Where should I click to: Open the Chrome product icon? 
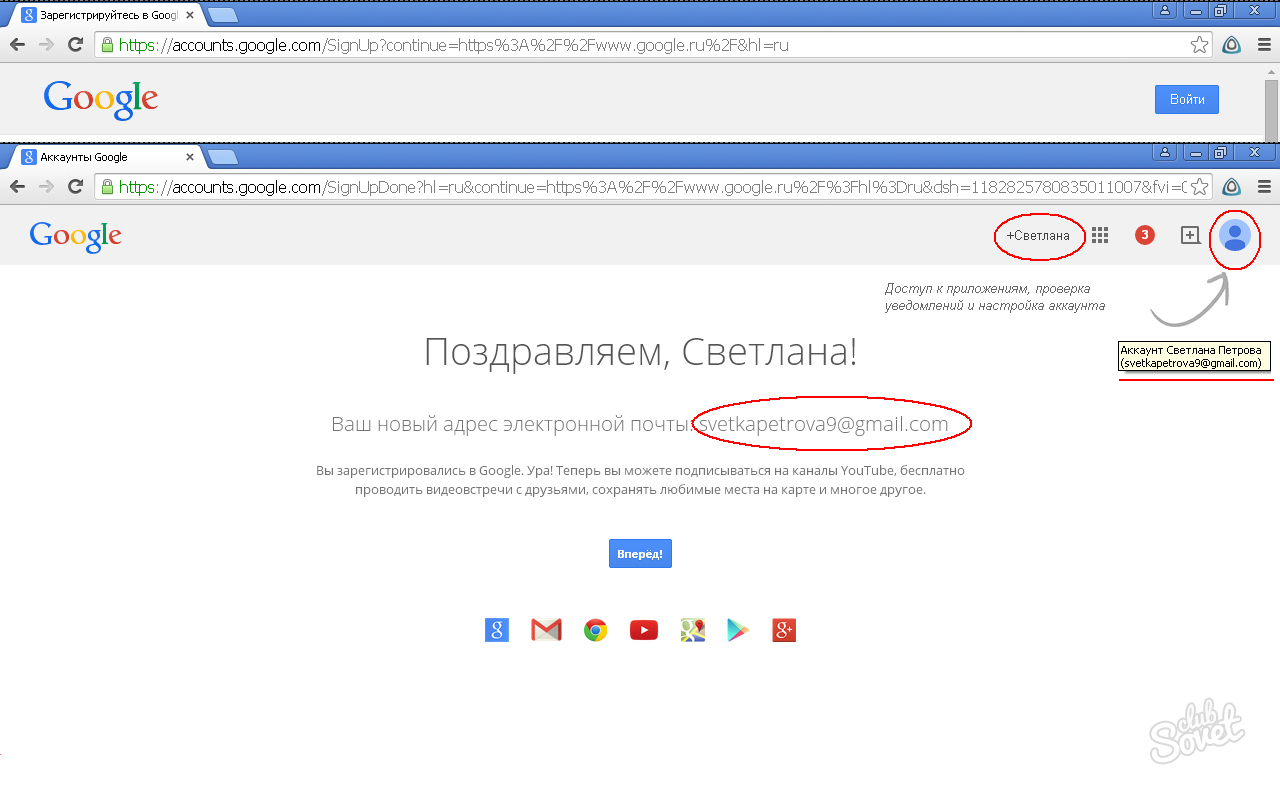tap(596, 630)
